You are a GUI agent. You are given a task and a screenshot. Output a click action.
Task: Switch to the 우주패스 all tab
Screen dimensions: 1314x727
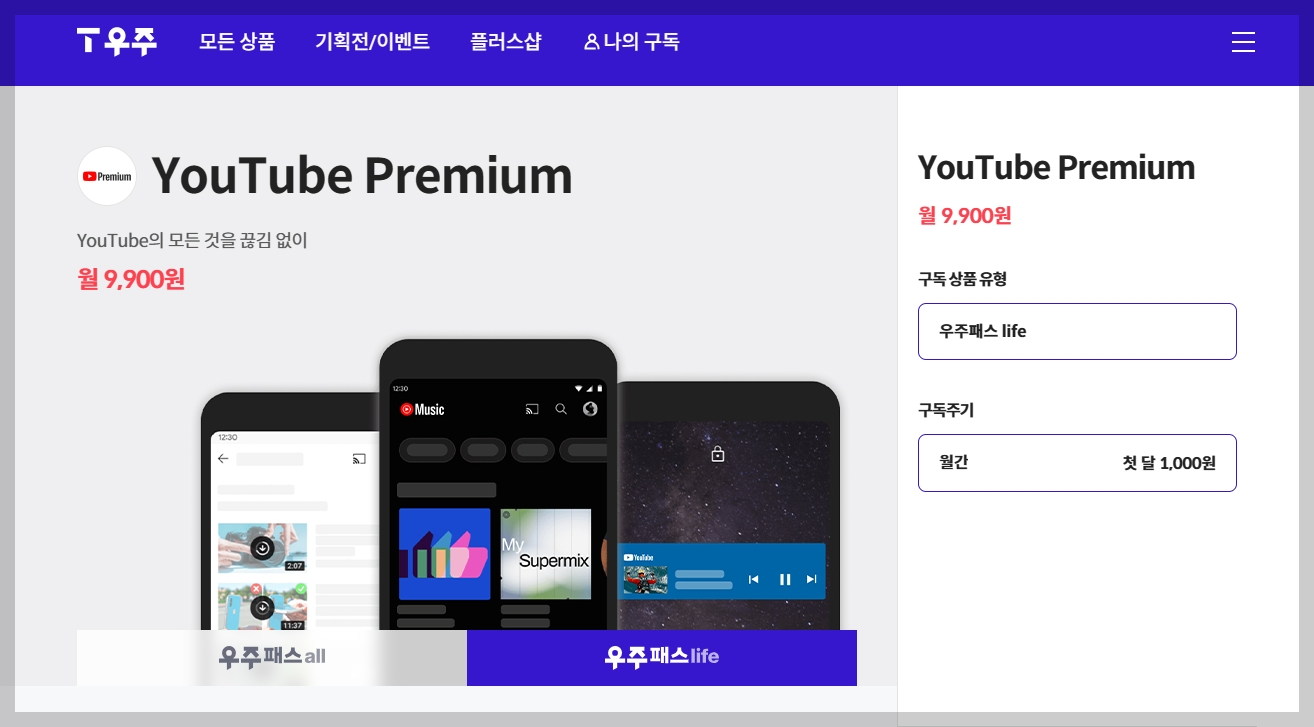point(272,657)
